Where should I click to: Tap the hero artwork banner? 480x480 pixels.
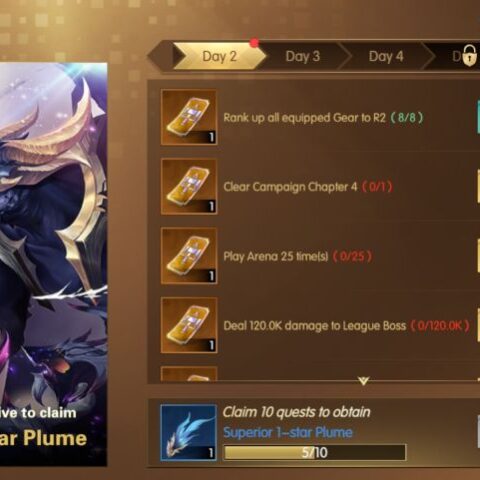tap(53, 265)
